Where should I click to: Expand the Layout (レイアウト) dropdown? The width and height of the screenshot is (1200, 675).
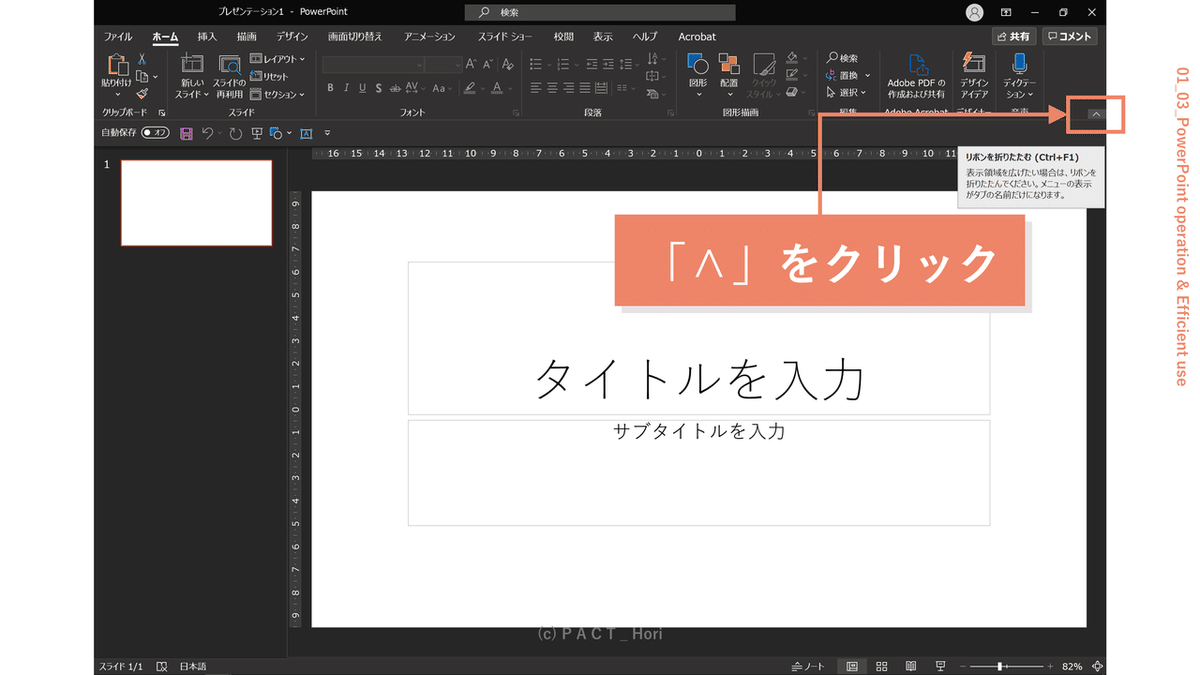click(x=277, y=59)
